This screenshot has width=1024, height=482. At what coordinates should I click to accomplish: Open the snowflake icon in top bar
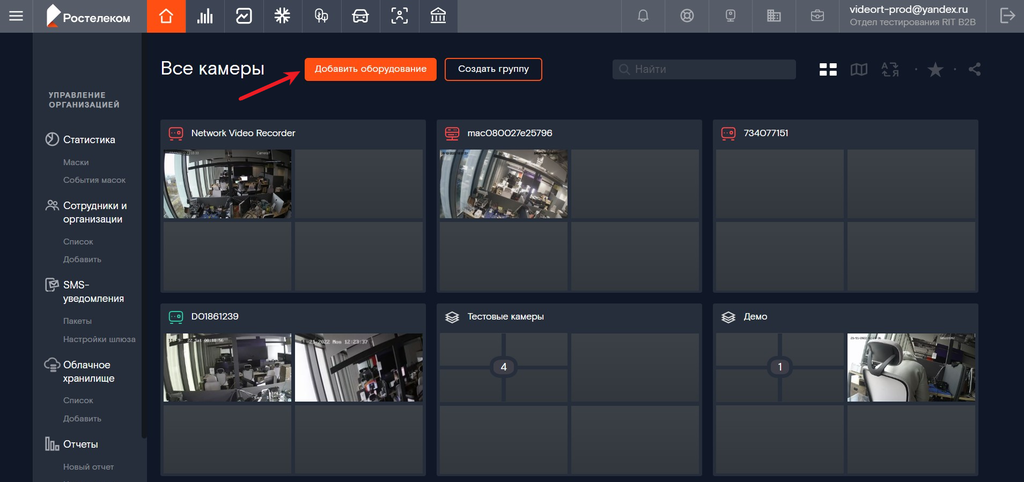[x=282, y=16]
